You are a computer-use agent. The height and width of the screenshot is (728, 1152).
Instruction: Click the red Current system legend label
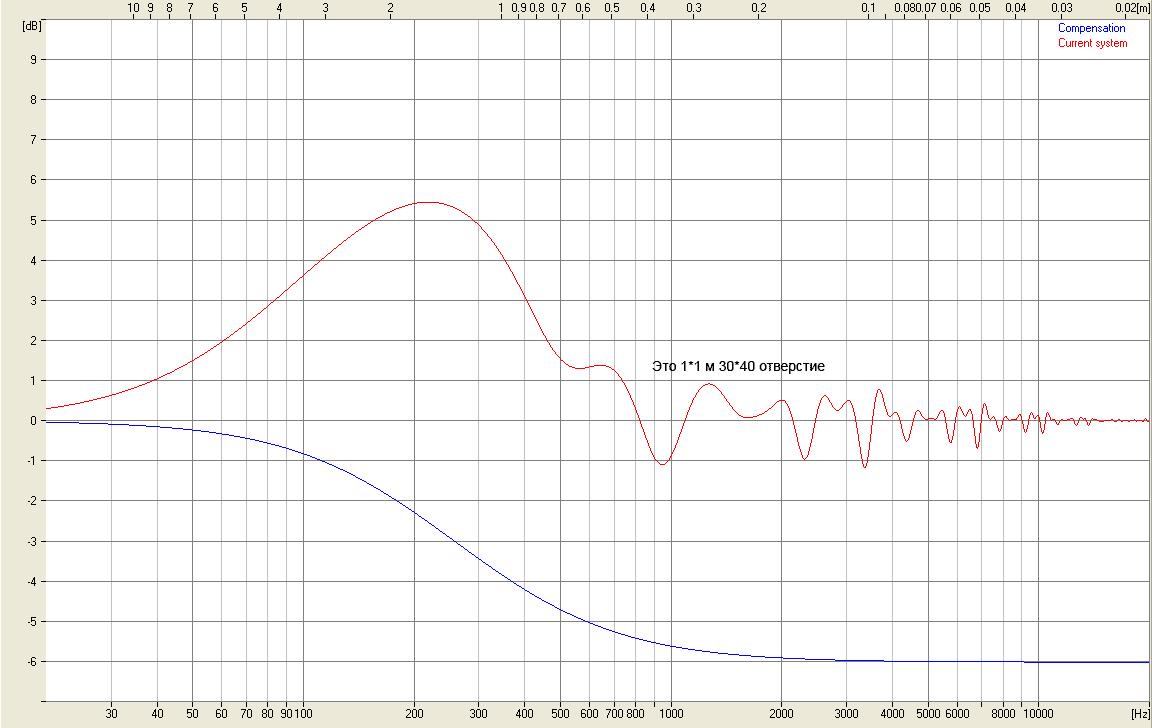[1092, 43]
